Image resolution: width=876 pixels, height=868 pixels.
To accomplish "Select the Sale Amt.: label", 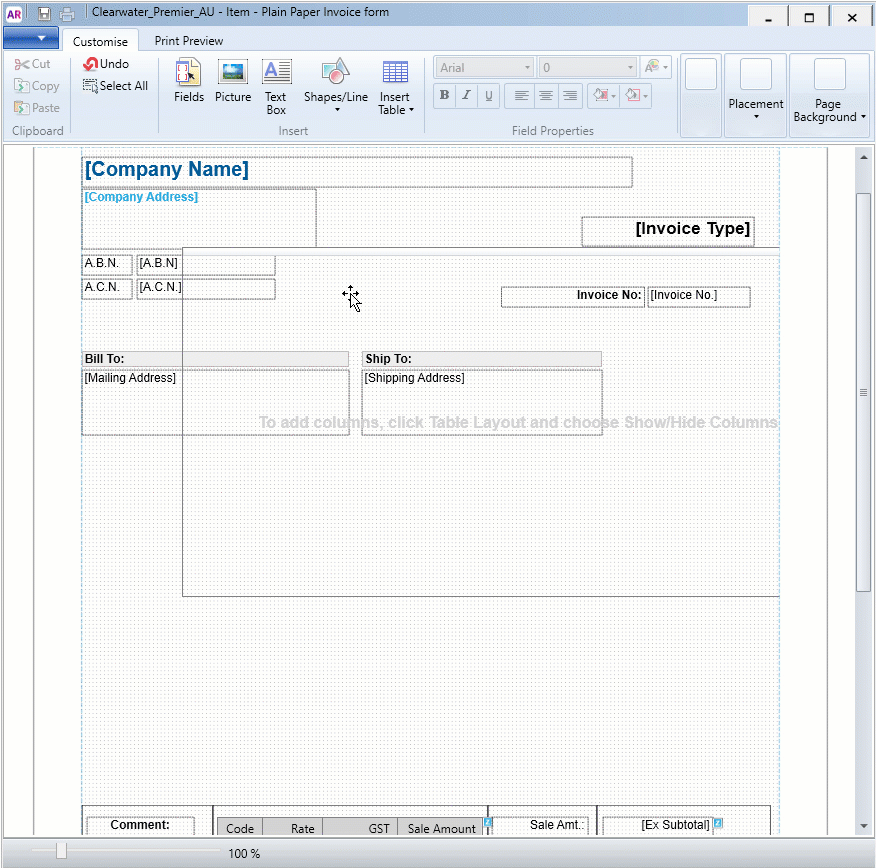I will pyautogui.click(x=540, y=825).
